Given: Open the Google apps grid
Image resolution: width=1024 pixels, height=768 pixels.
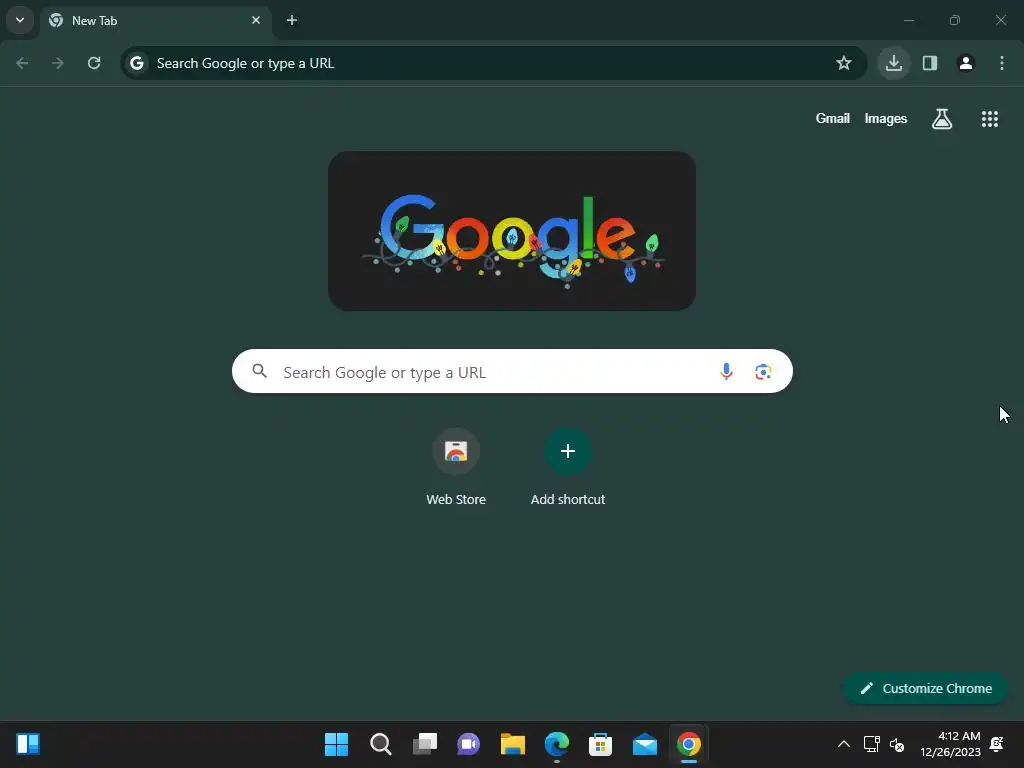Looking at the screenshot, I should pyautogui.click(x=990, y=119).
